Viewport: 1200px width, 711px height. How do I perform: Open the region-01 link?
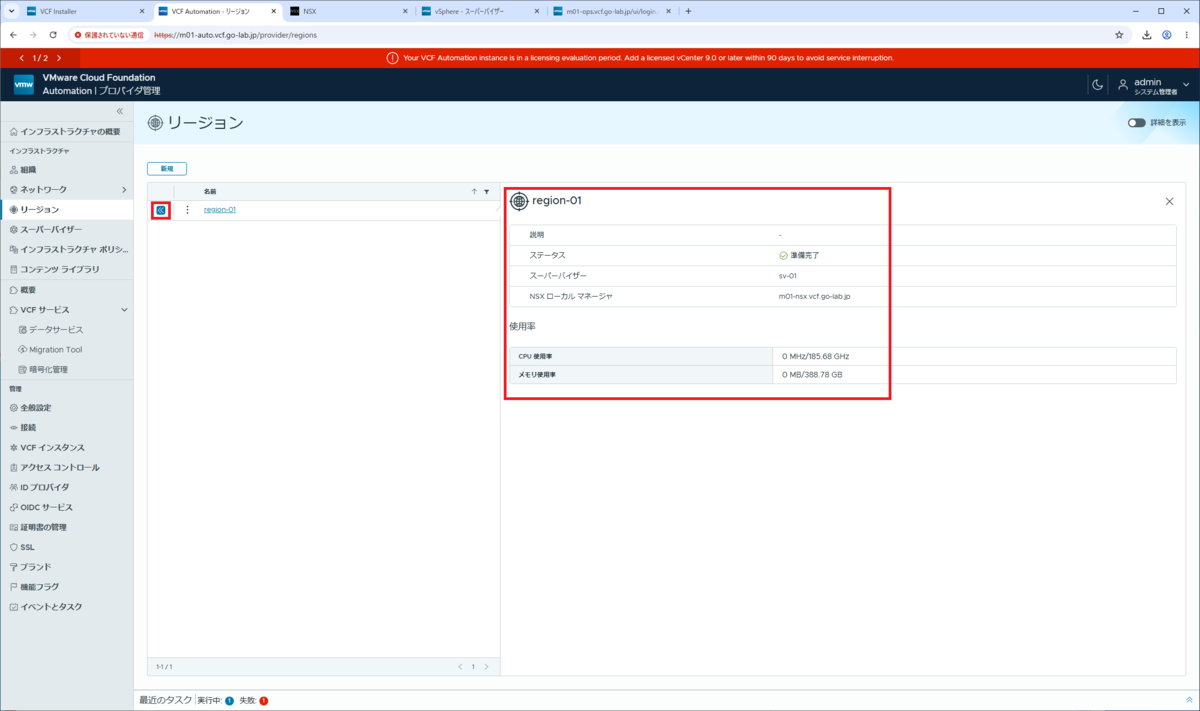220,210
